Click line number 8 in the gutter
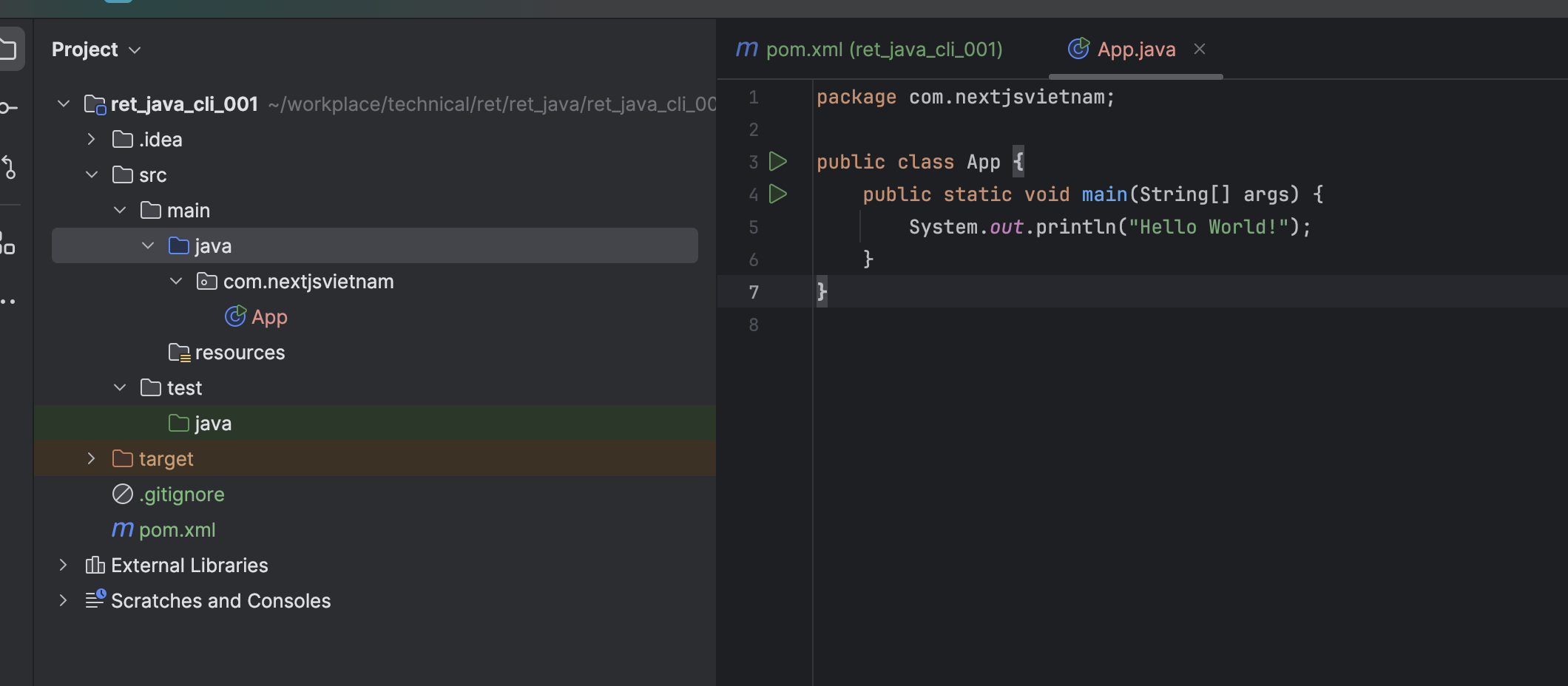 click(754, 325)
